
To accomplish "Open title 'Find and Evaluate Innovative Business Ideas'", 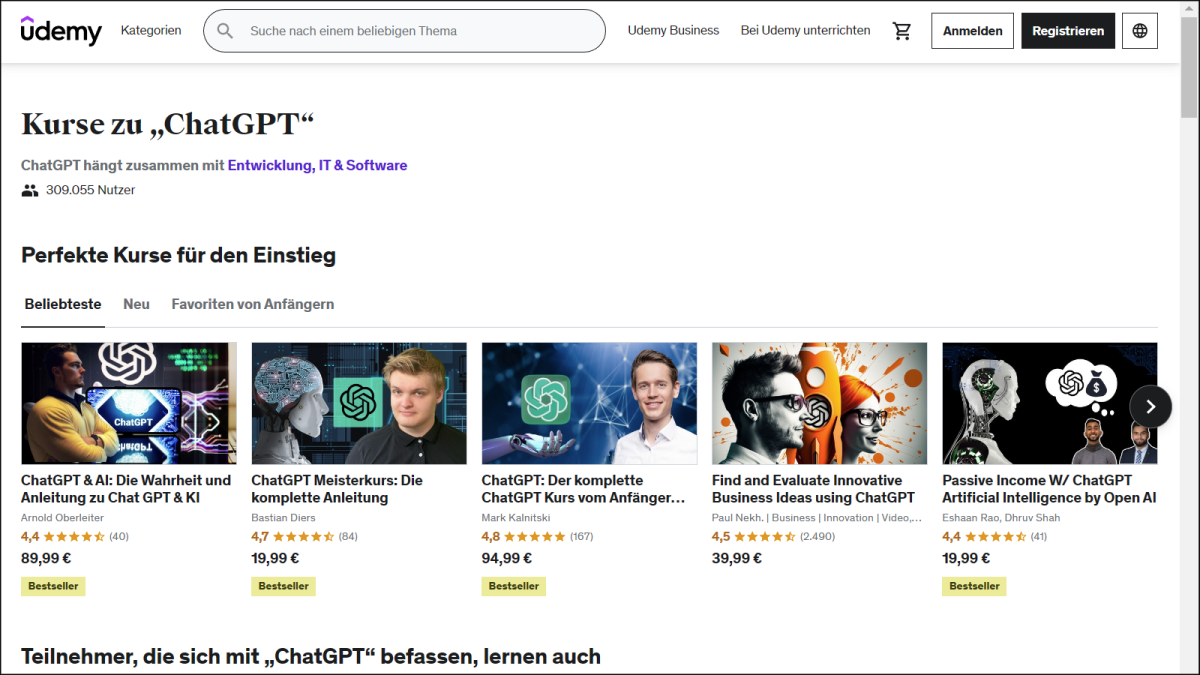I will (x=813, y=489).
